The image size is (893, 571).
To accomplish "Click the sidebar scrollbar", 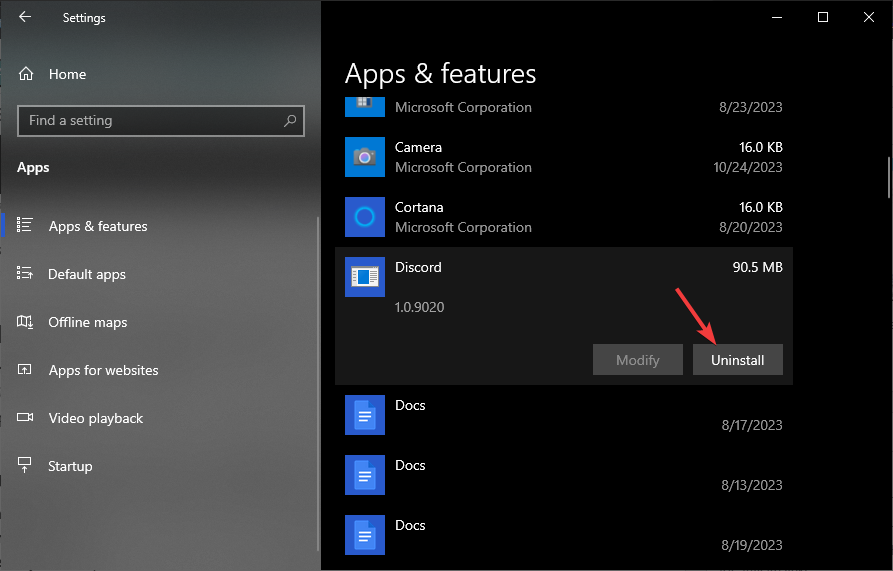I will tap(318, 384).
